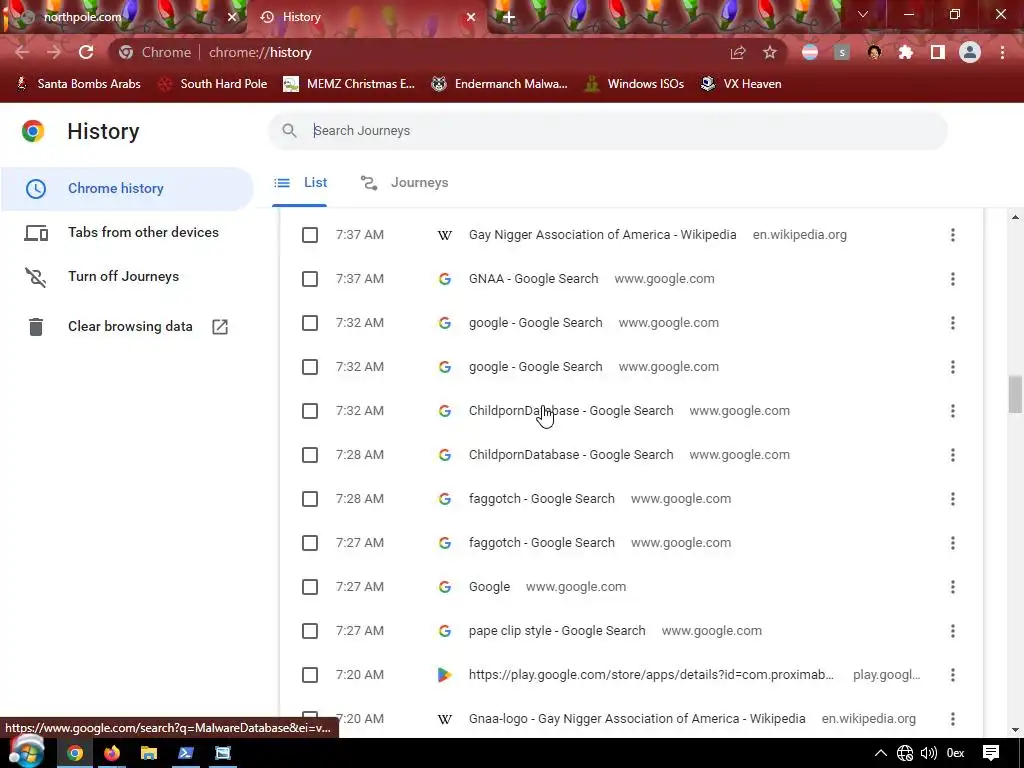
Task: Close the History tab
Action: click(x=471, y=18)
